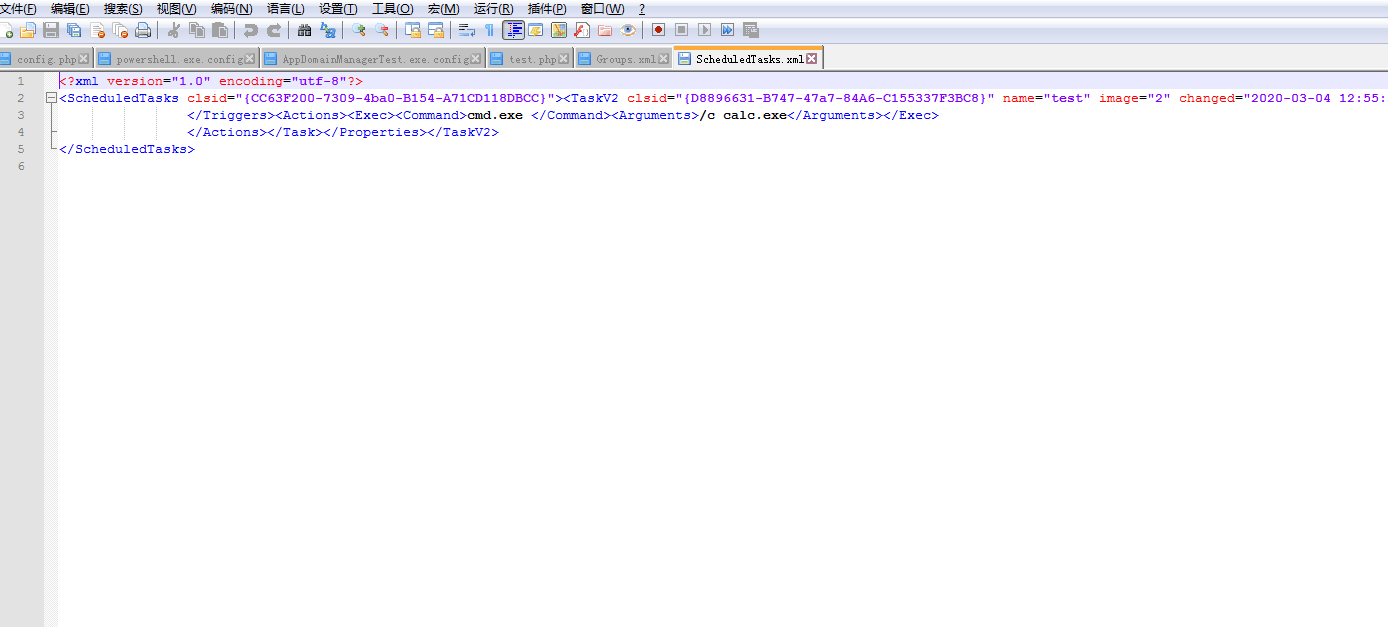Toggle word wrap toolbar button
The height and width of the screenshot is (627, 1388).
466,30
